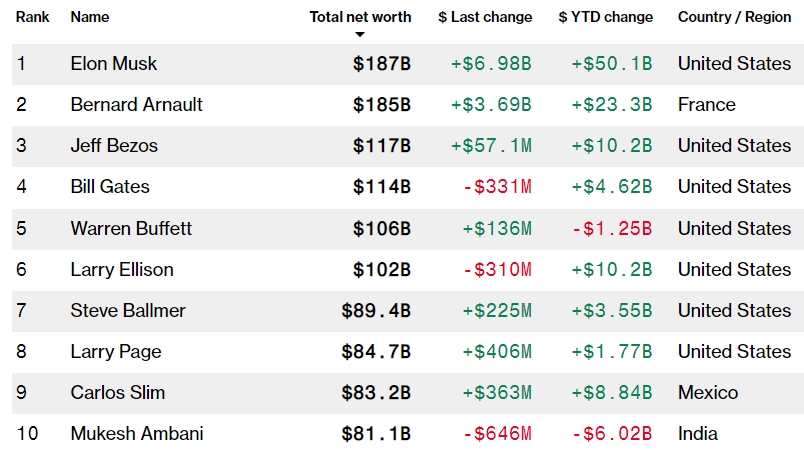Sort by Total net worth column header
This screenshot has height=450, width=804.
(x=360, y=17)
